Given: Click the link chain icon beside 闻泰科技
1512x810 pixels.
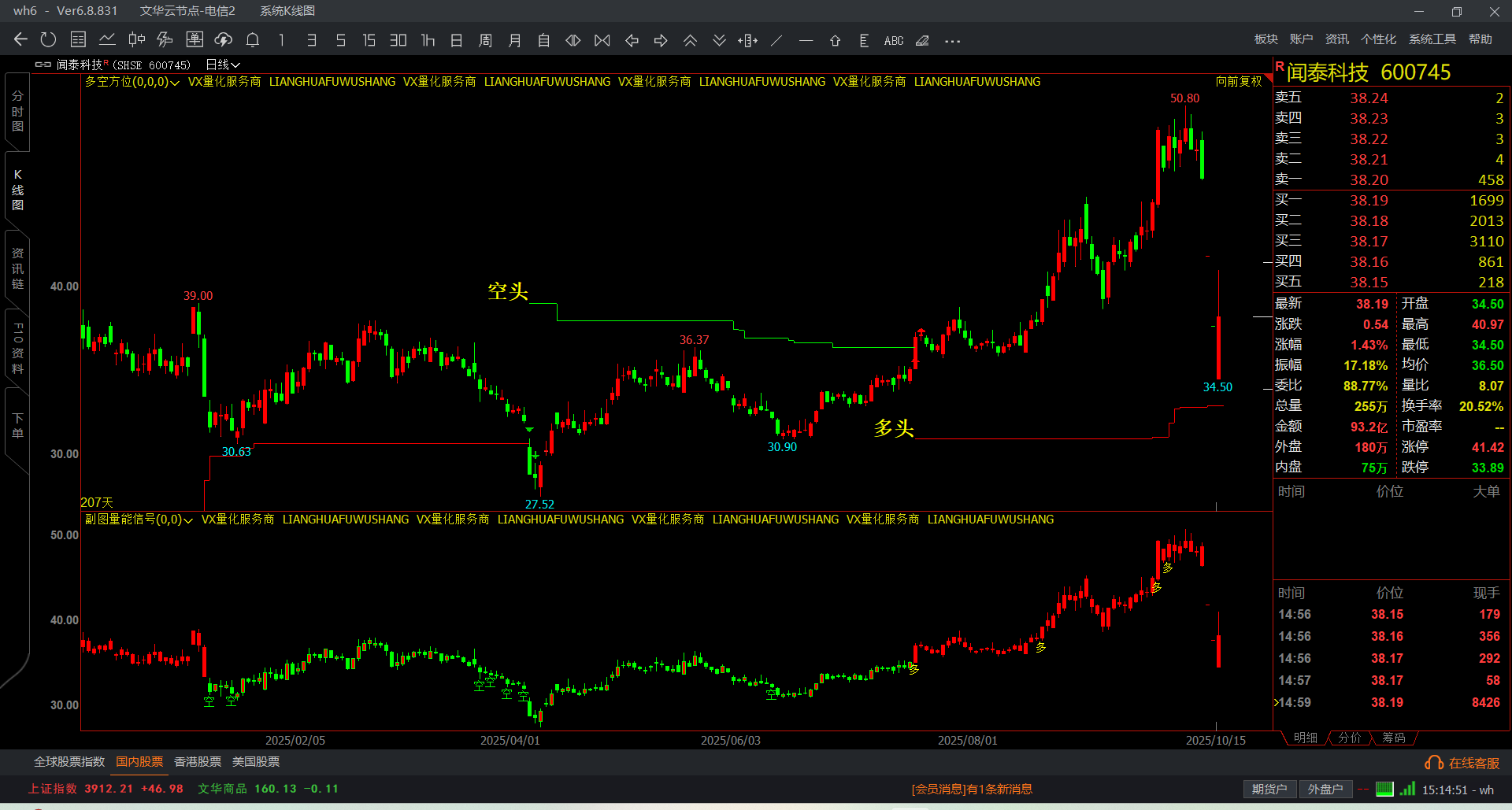Looking at the screenshot, I should click(43, 65).
